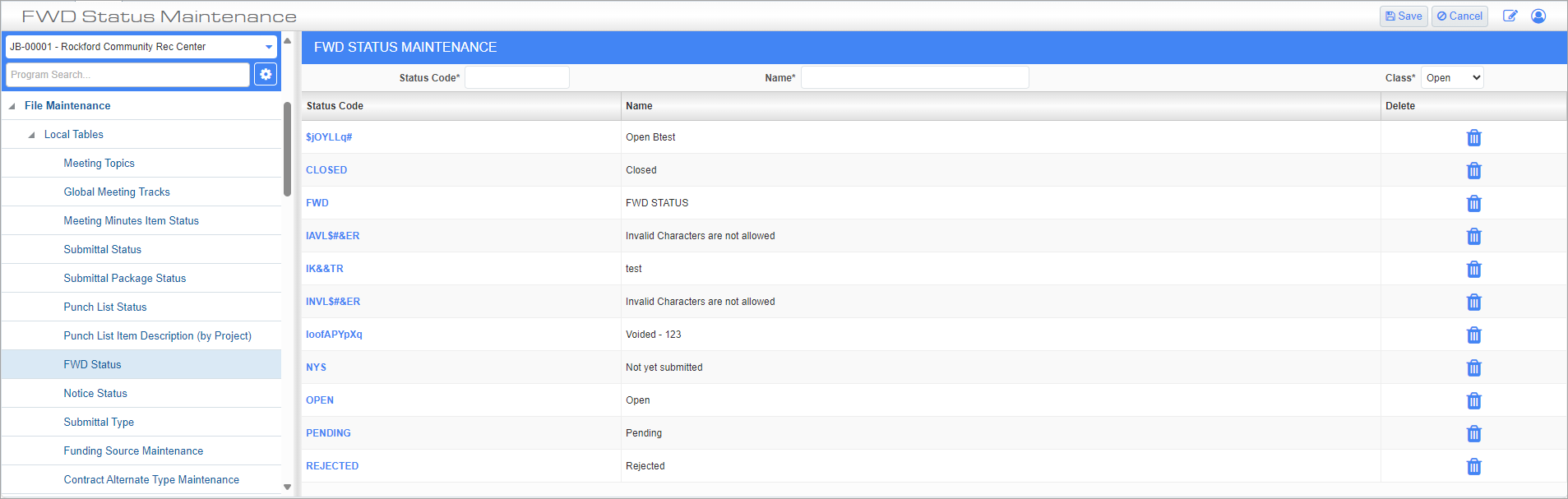Open Global Meeting Tracks menu item
Screen dimensions: 1568x499
117,192
